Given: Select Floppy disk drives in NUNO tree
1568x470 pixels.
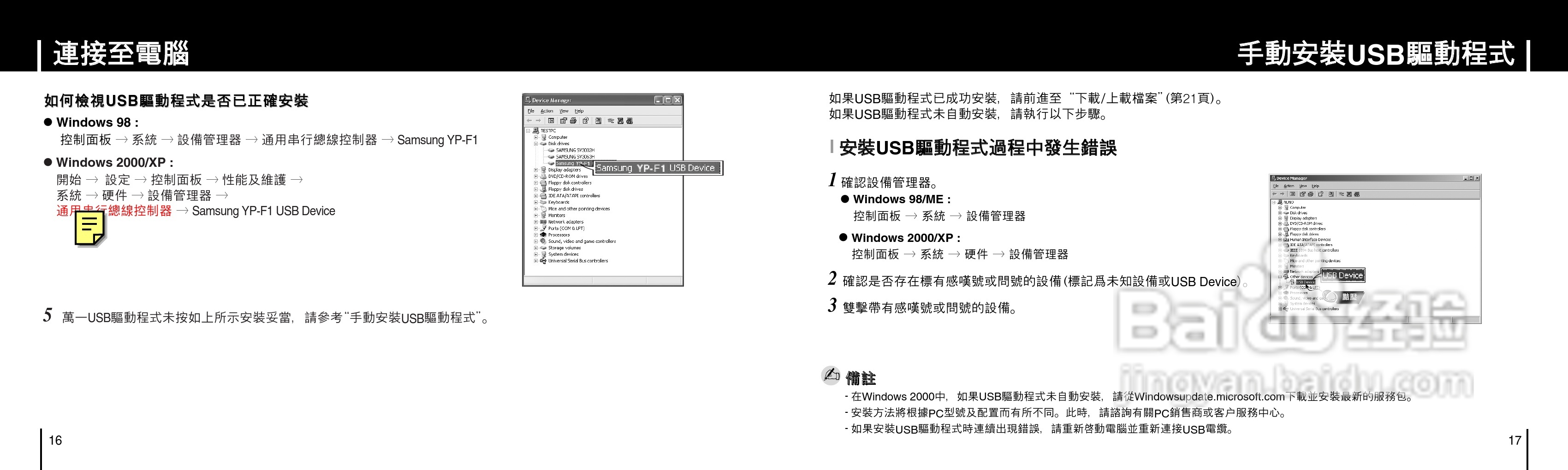Looking at the screenshot, I should pos(1304,234).
